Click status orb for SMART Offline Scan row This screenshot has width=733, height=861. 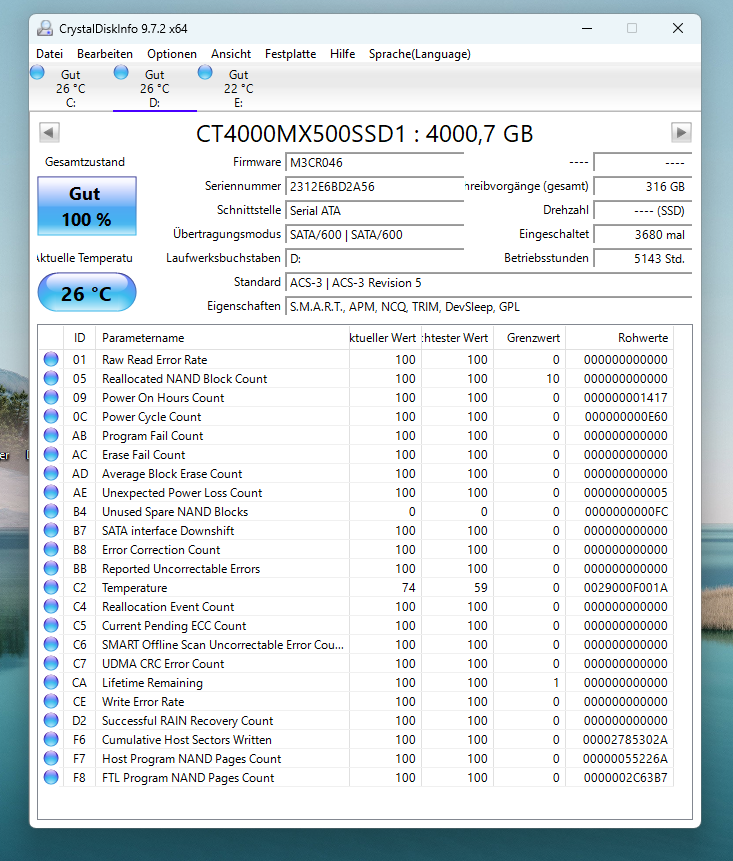(x=51, y=644)
